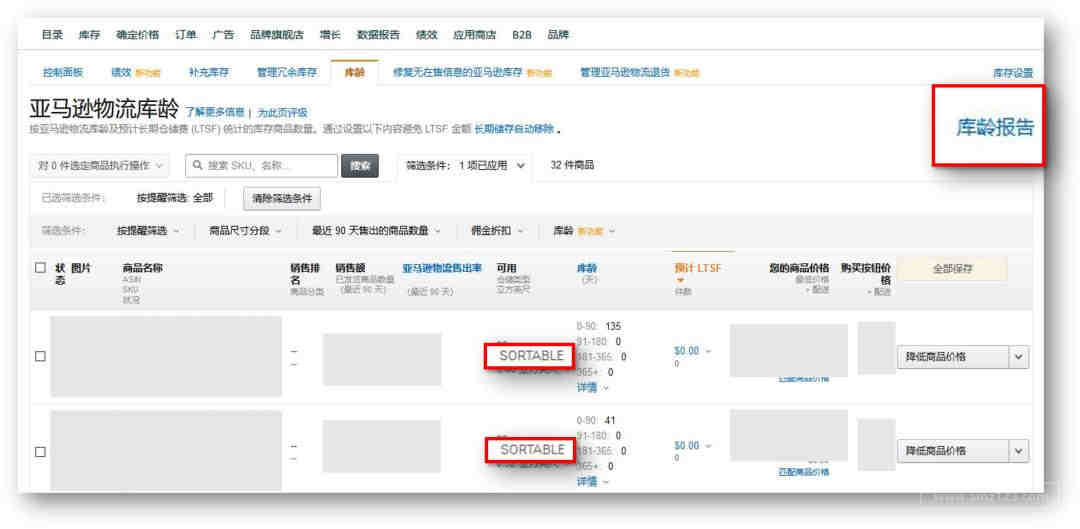The width and height of the screenshot is (1080, 529).
Task: Open action arrow beside second 降低商品价格
Action: point(1019,451)
